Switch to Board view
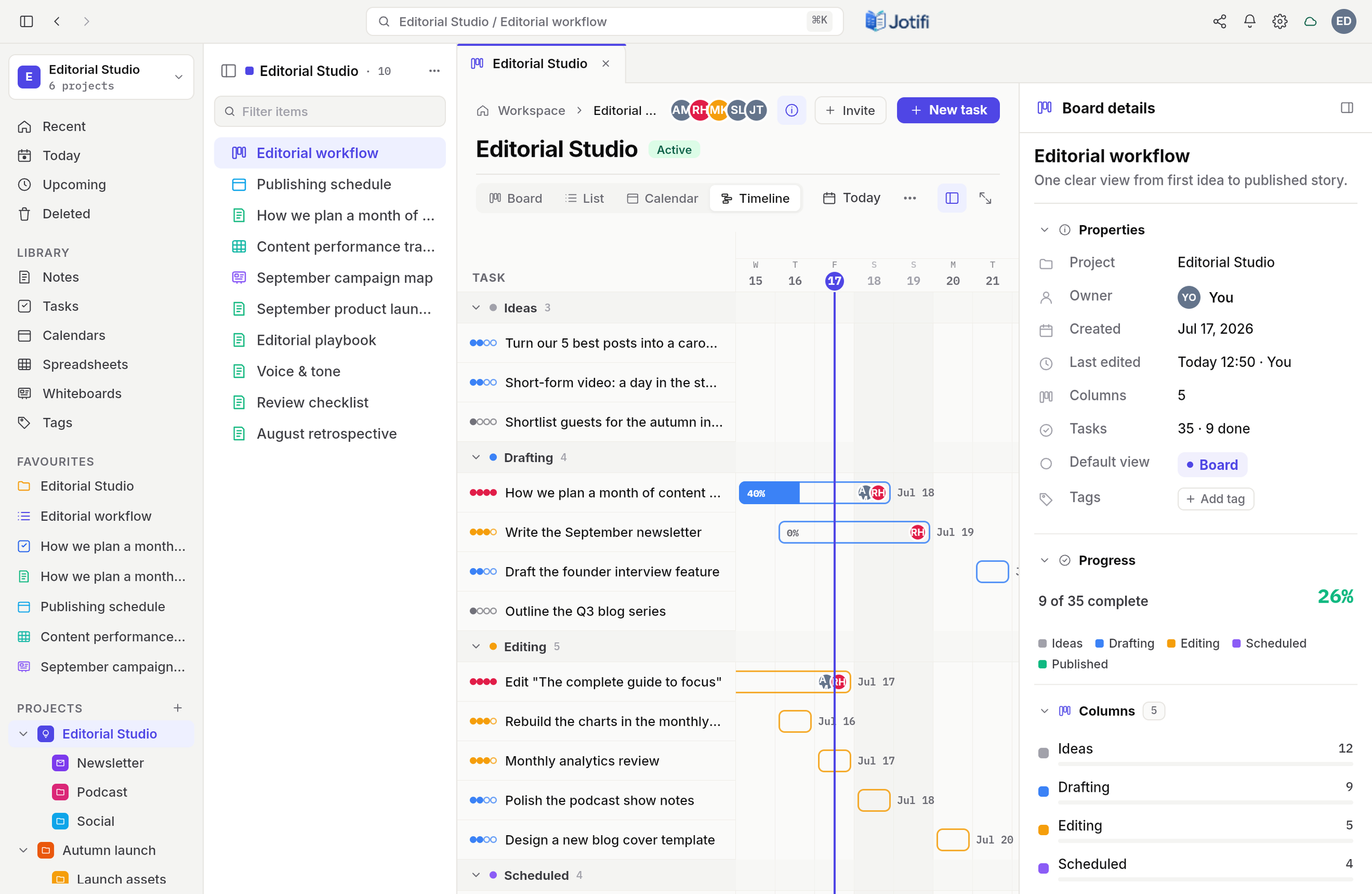 [x=516, y=198]
